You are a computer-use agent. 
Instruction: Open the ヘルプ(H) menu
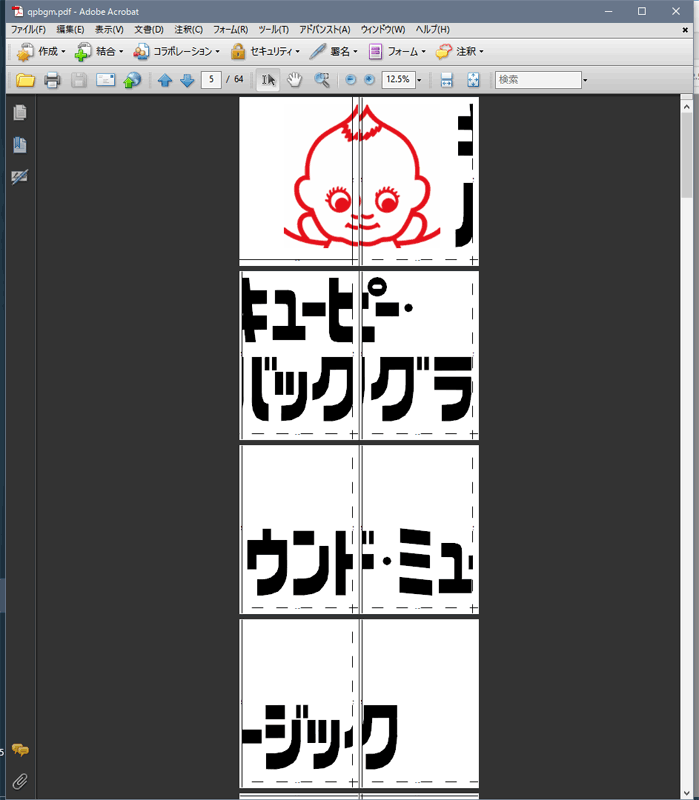coord(433,30)
